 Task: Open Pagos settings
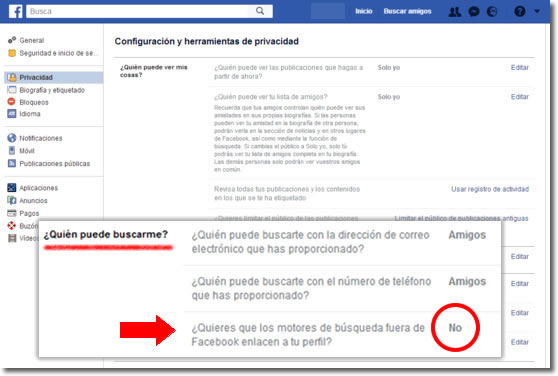pos(29,213)
